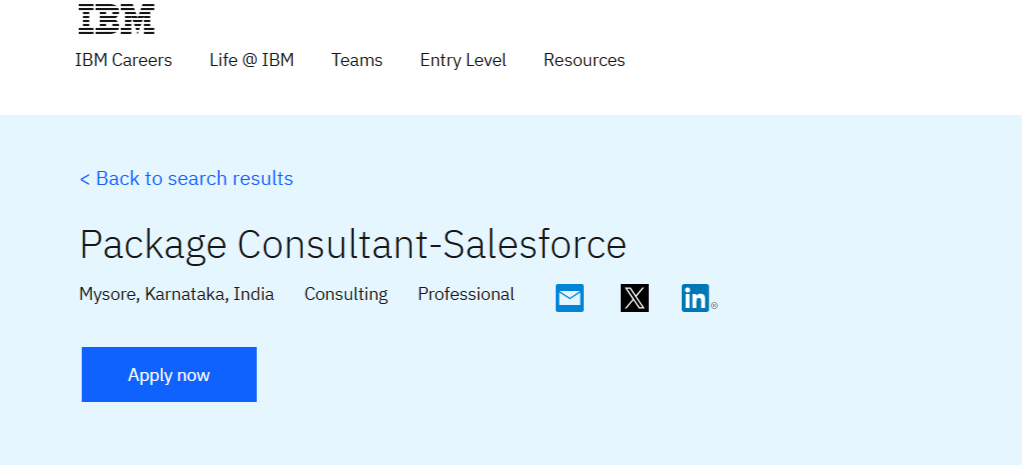Click the registered mark beside LinkedIn icon
This screenshot has height=471, width=1022.
click(x=714, y=306)
